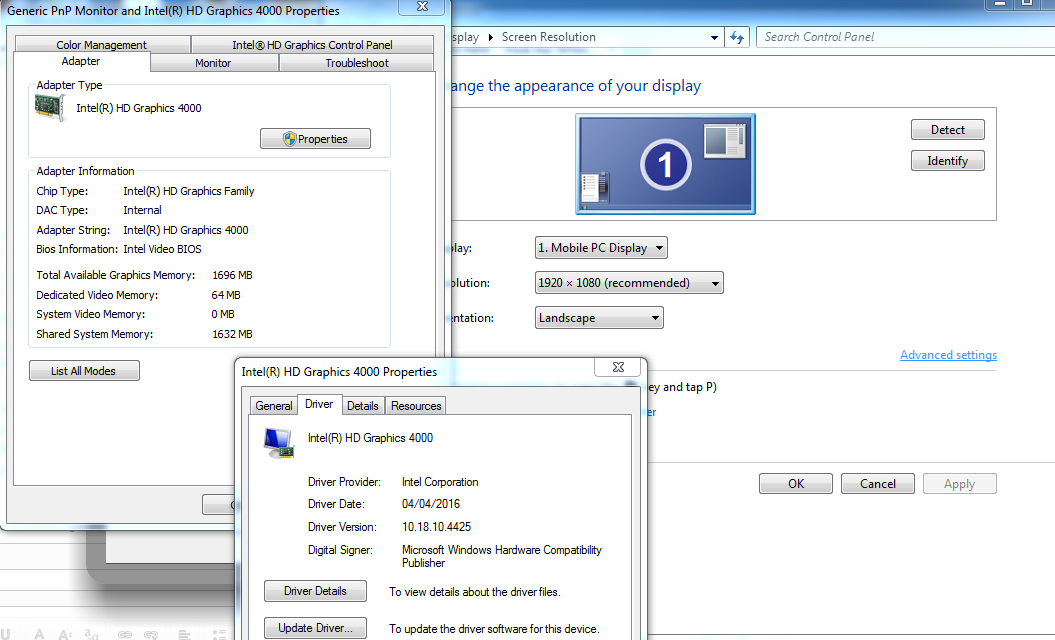Click the System Video Memory value "0 MB"

[x=223, y=314]
